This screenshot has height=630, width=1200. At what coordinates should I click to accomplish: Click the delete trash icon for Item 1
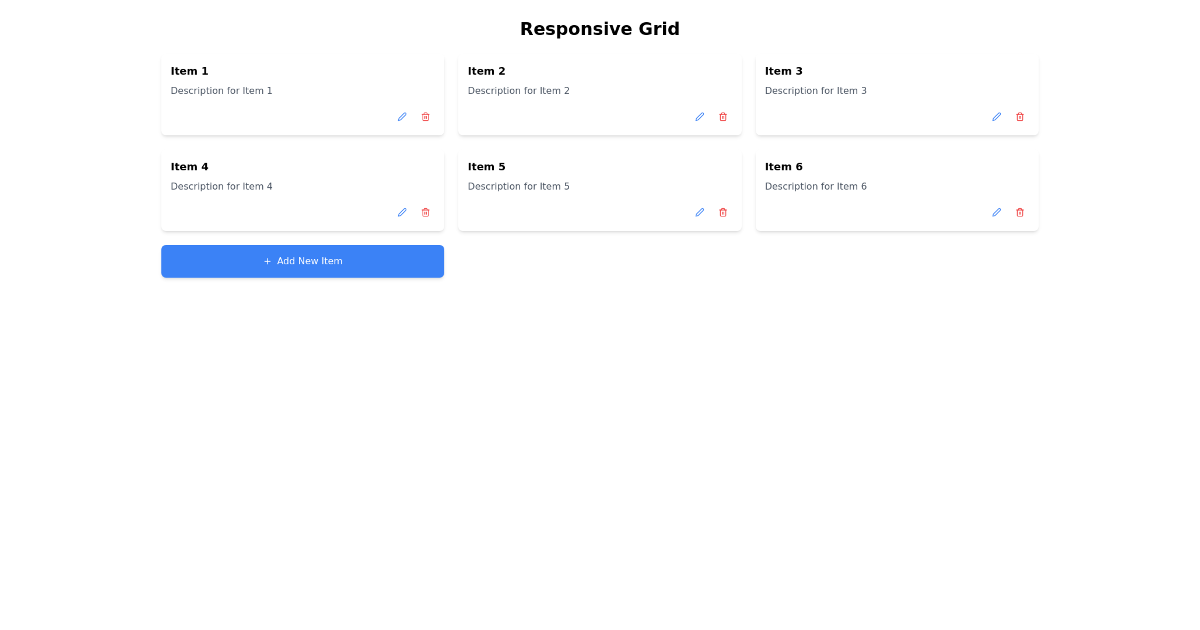pos(424,117)
